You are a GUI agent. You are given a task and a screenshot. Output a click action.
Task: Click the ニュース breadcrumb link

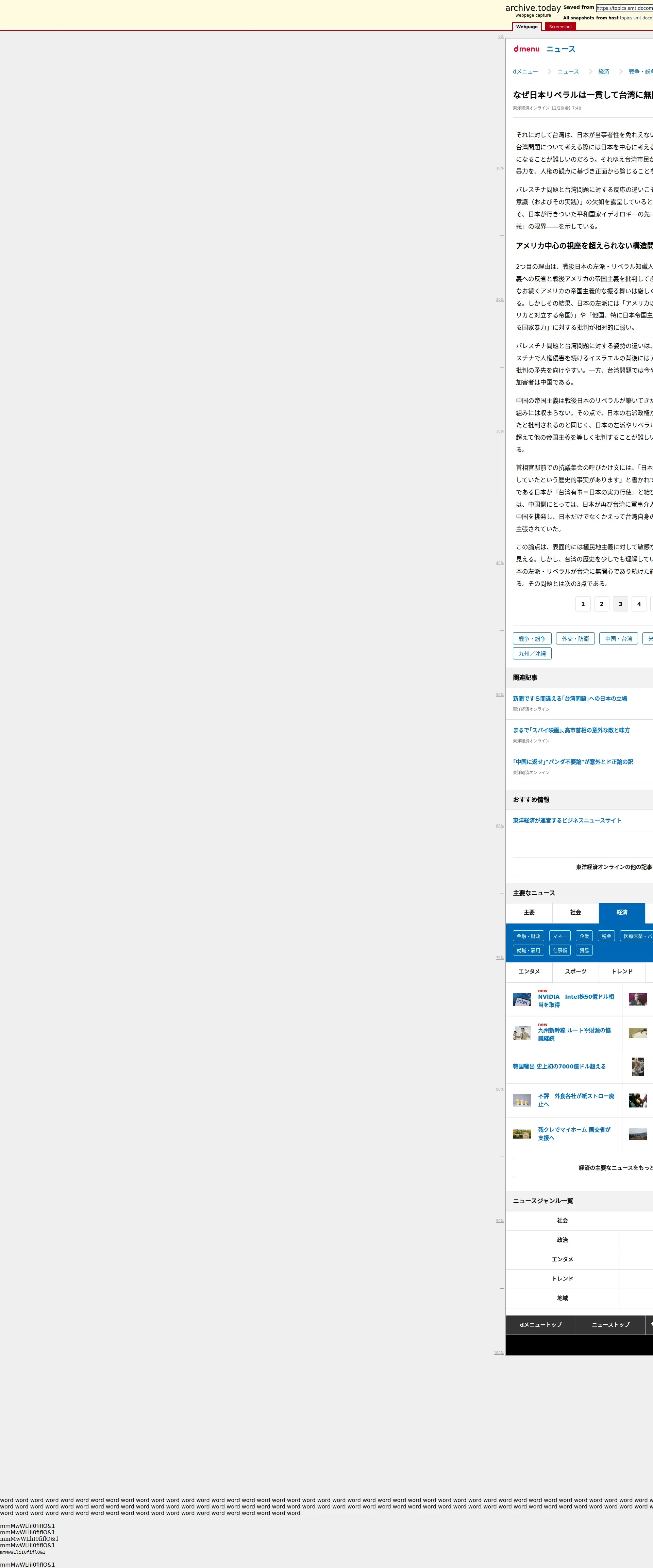coord(568,72)
